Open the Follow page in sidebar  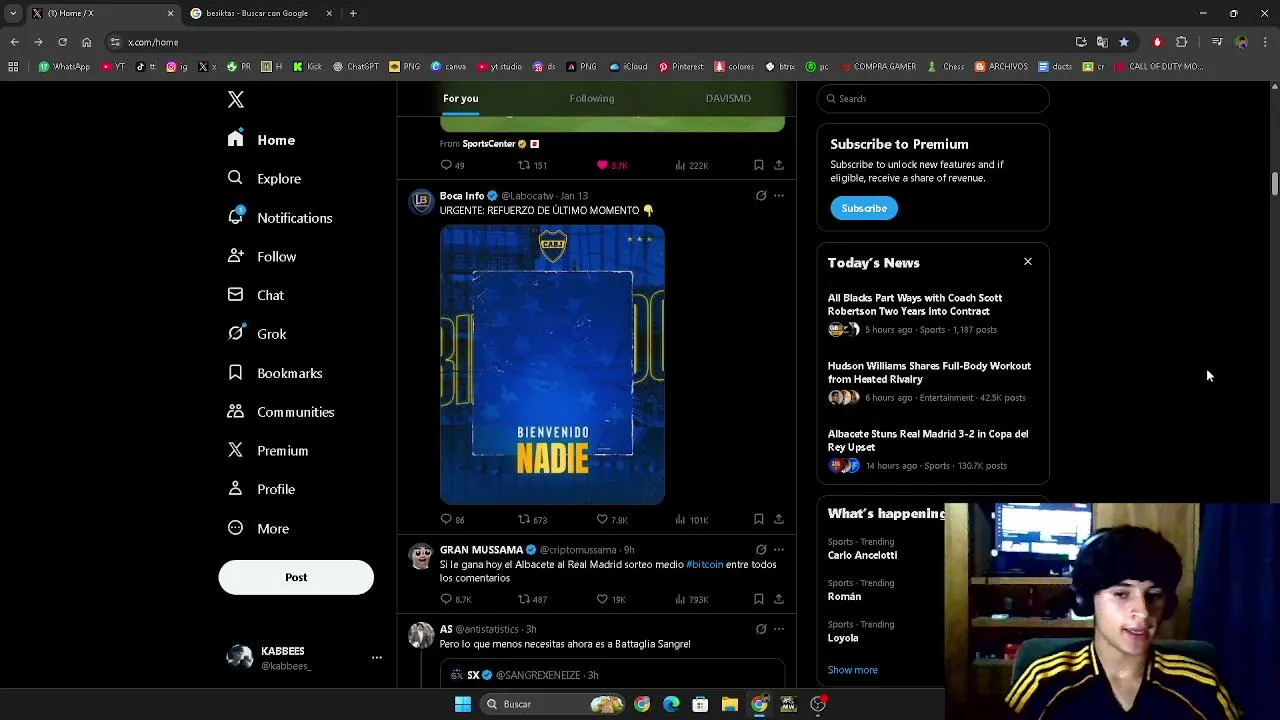tap(262, 256)
